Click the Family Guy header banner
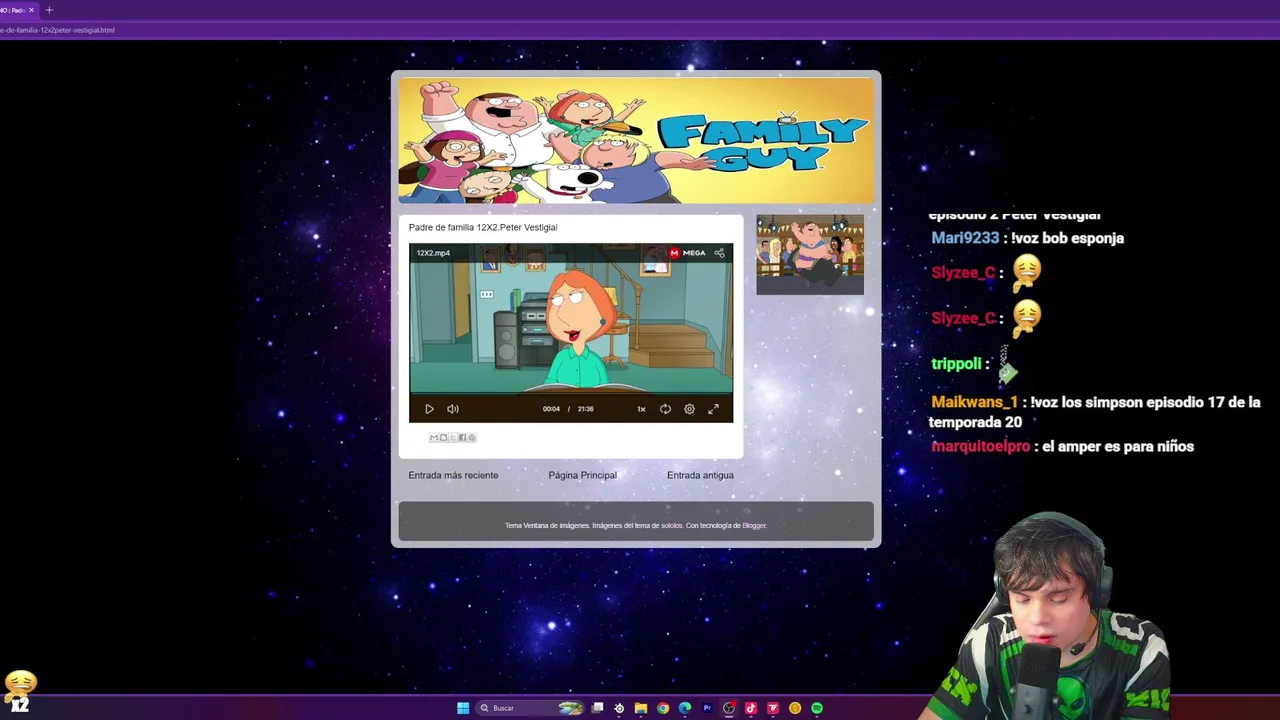Viewport: 1280px width, 720px height. coord(636,140)
